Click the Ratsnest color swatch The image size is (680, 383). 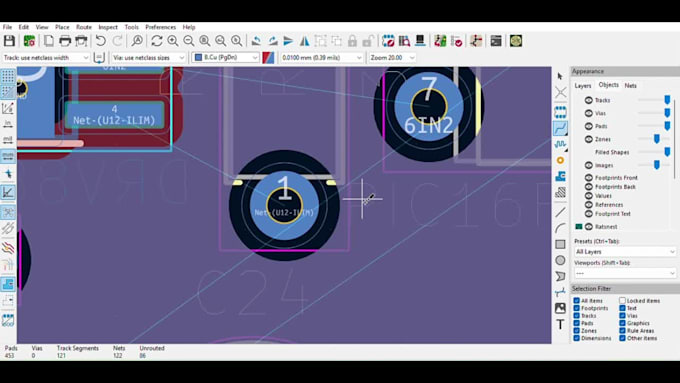(579, 227)
